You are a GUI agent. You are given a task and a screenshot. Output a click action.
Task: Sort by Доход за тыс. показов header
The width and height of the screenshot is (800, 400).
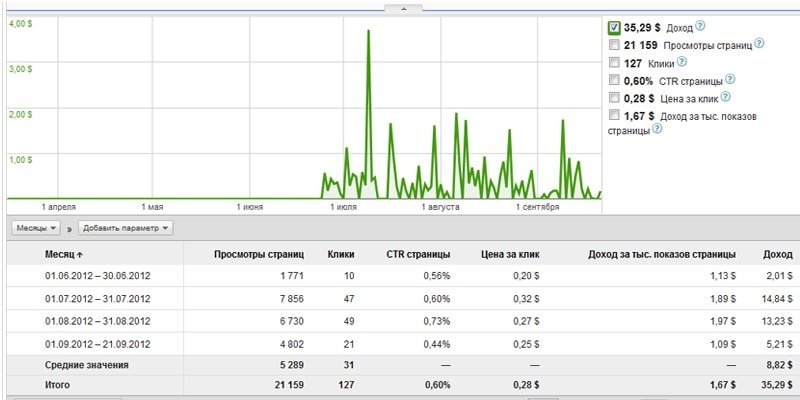662,254
